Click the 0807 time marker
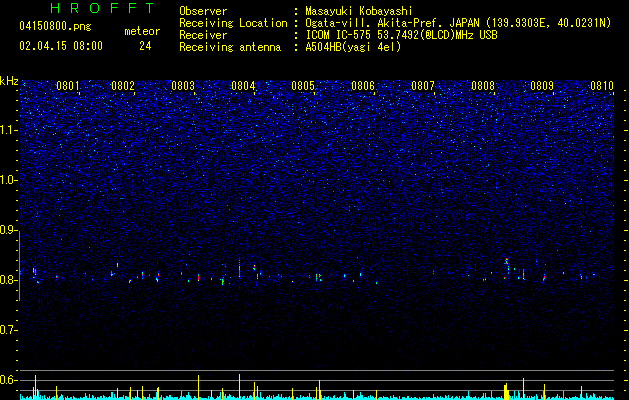Viewport: 629px width, 400px height. [x=423, y=86]
